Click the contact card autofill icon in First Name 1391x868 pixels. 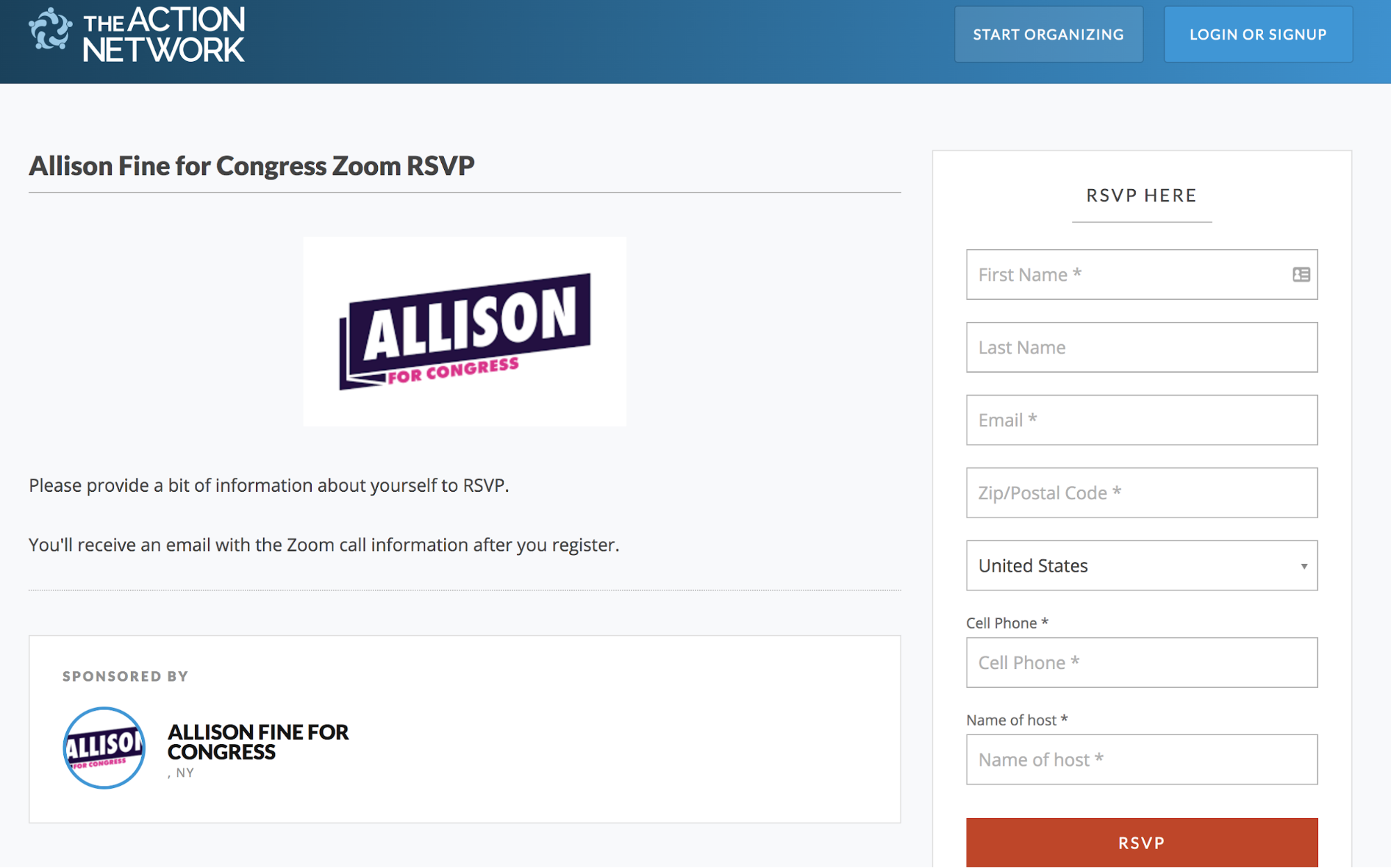point(1301,275)
